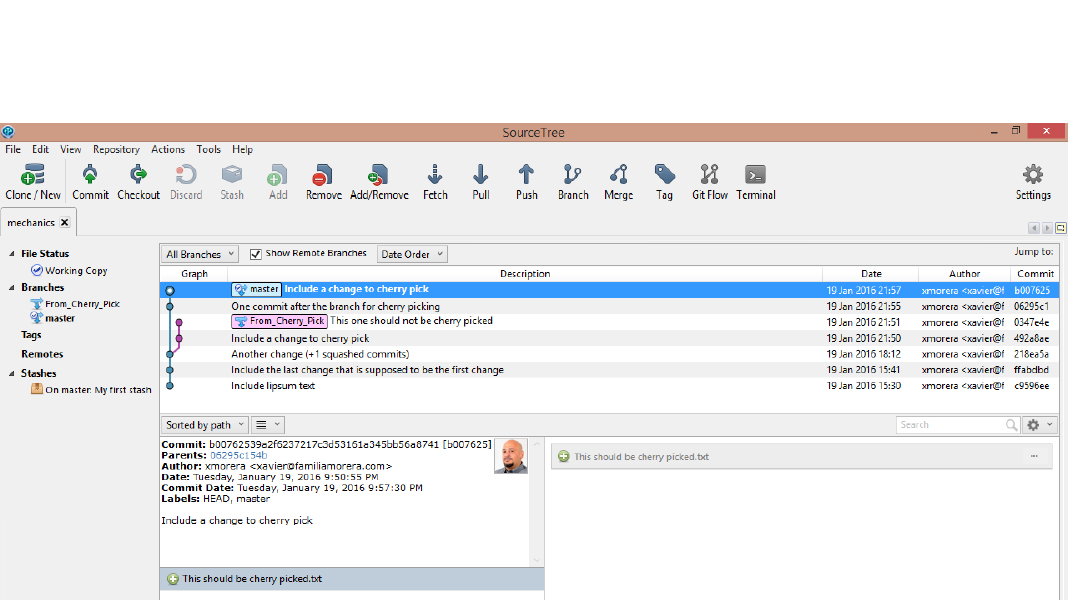
Task: Open the tab list button at right edge
Action: (1061, 228)
